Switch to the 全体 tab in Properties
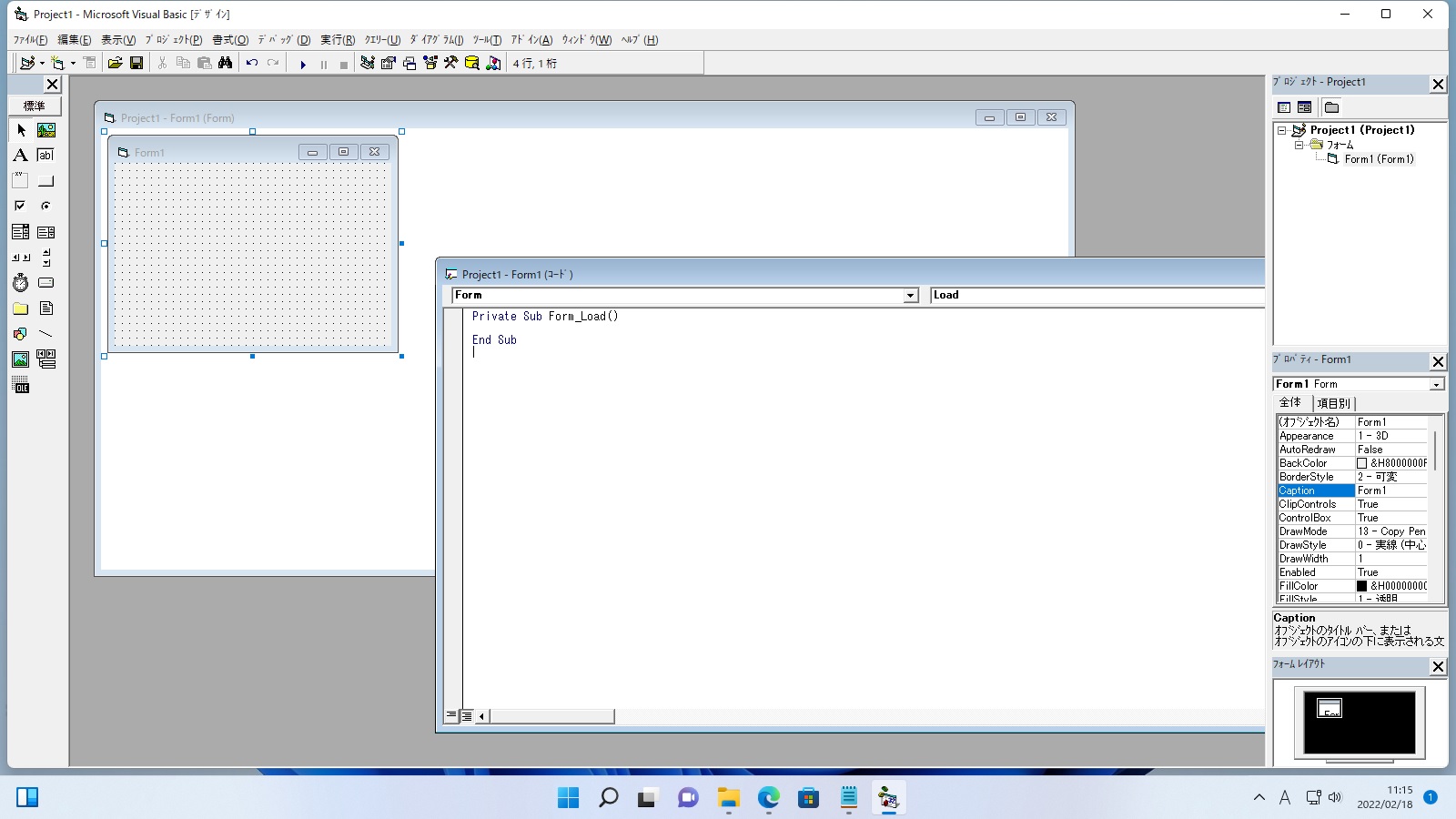This screenshot has height=819, width=1456. coord(1291,402)
